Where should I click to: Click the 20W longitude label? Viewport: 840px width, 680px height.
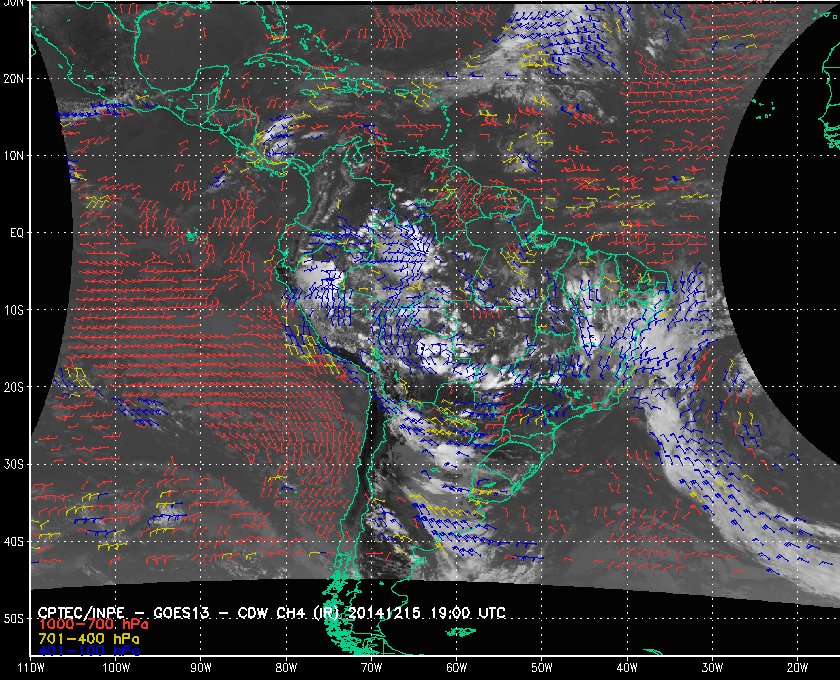[x=797, y=668]
